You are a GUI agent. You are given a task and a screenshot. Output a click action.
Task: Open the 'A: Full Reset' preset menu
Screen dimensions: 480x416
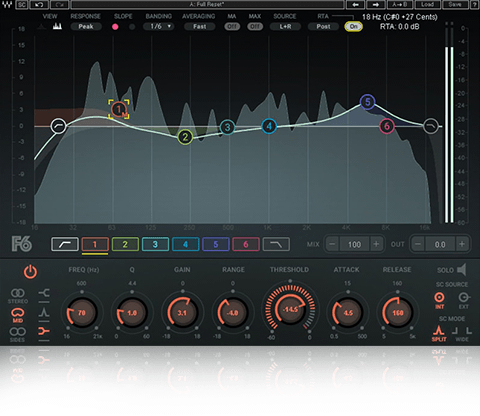click(x=207, y=4)
